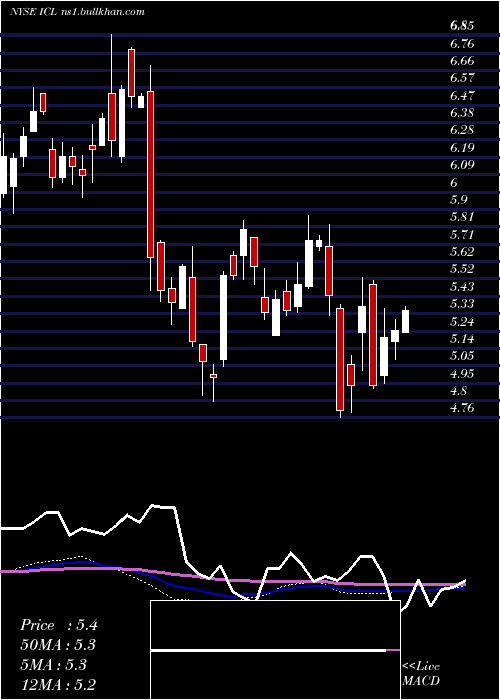Click the long white recovery candle after the drop
Screen dimensions: 500x700
(x=223, y=317)
